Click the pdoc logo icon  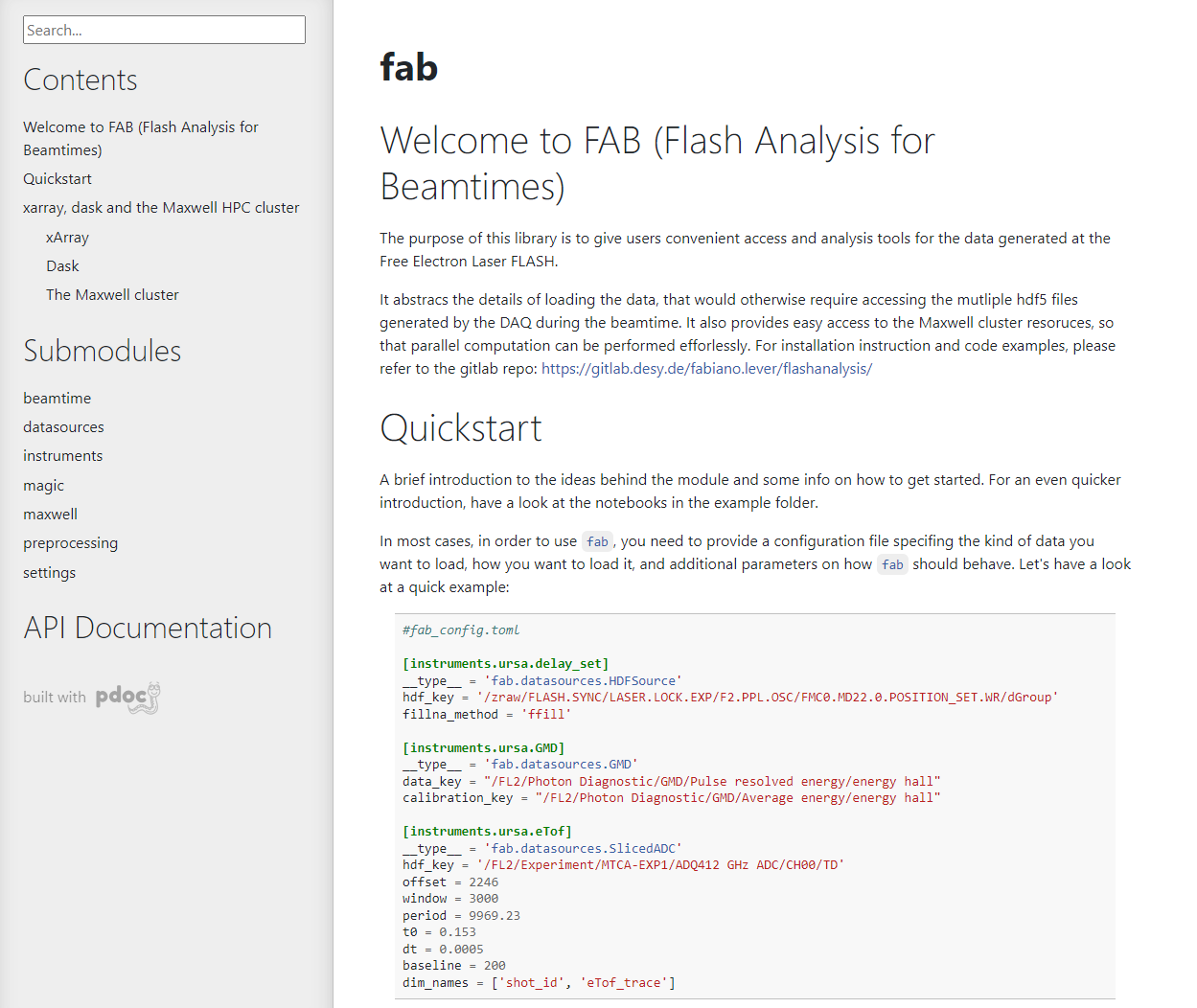[127, 698]
